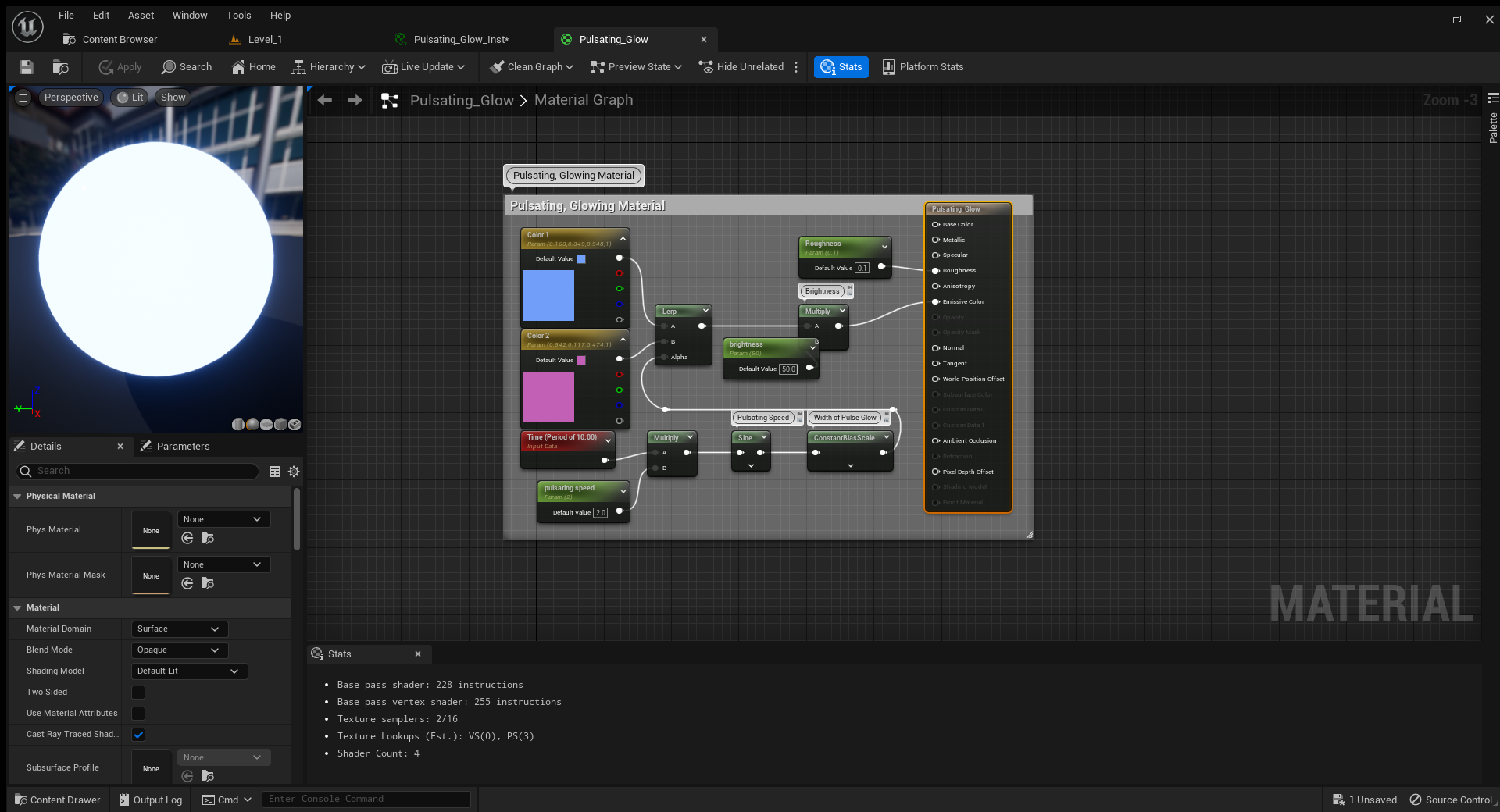Collapse the Color 1 node preview
Image resolution: width=1500 pixels, height=812 pixels.
(623, 239)
